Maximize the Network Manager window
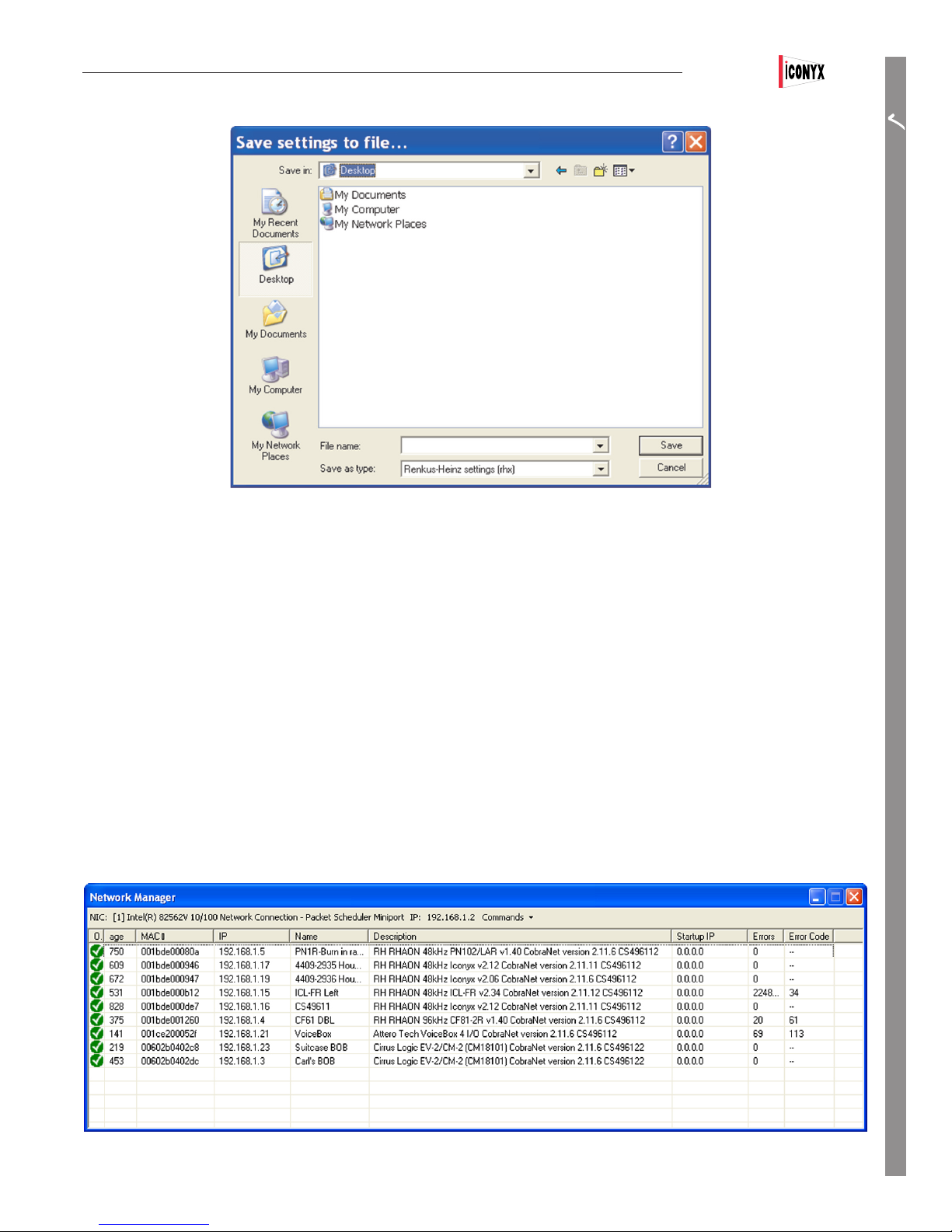Viewport: 952px width, 1232px height. [835, 897]
